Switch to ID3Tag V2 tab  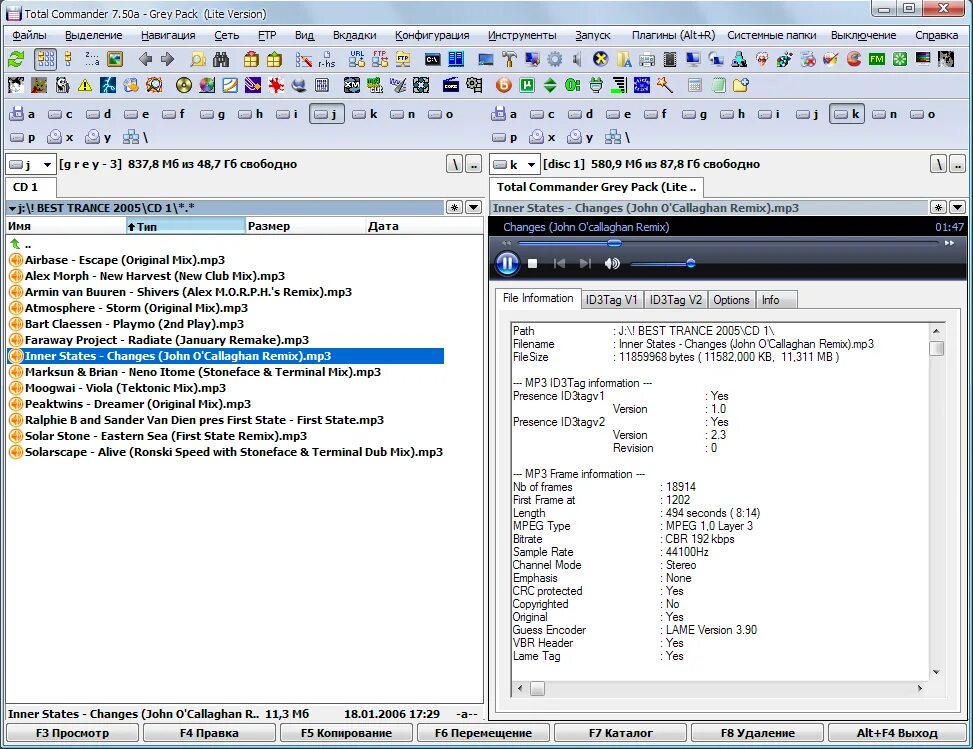[x=676, y=300]
